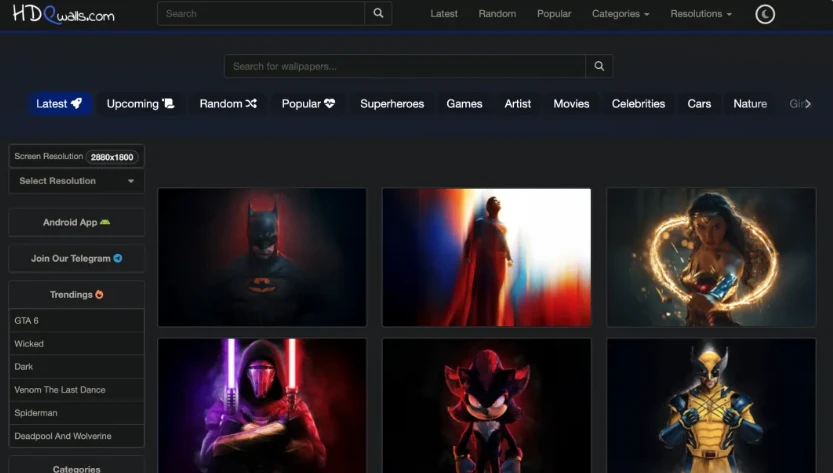
Task: Click the right arrow to scroll category tabs
Action: 808,104
